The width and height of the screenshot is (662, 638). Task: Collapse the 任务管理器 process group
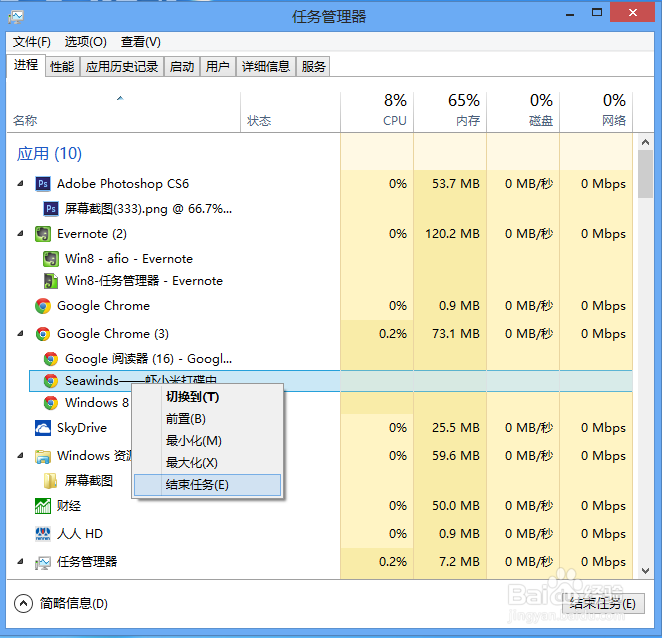20,562
